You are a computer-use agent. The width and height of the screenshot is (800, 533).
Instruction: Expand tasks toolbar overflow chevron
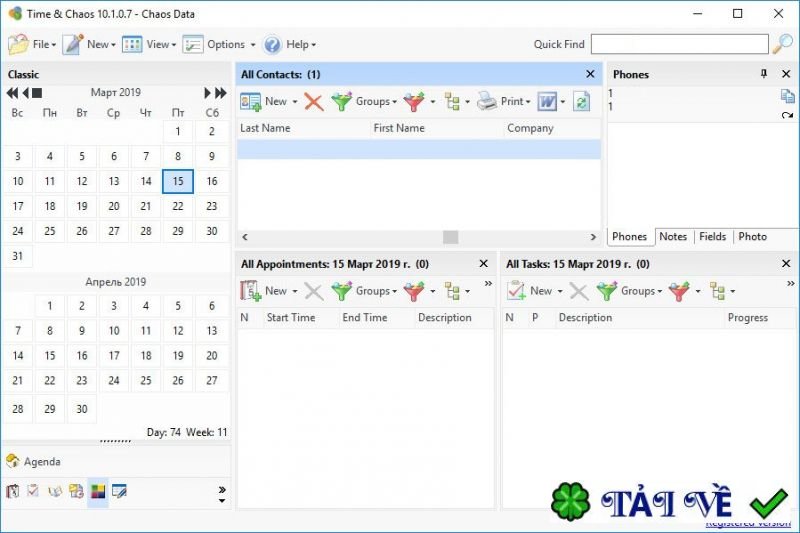coord(790,284)
